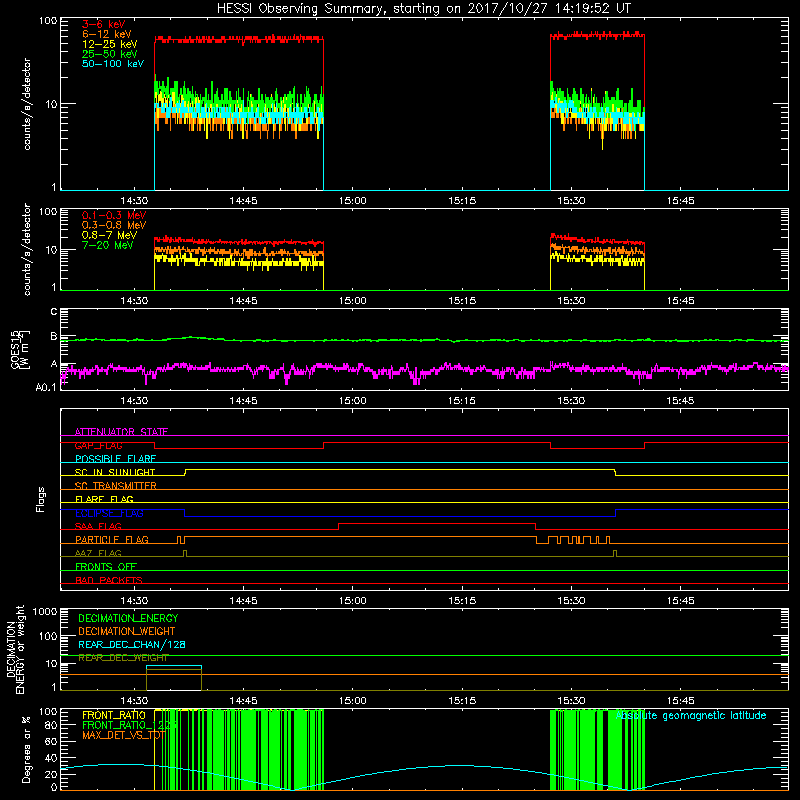Click the SC_TRANSMITTER flag label

[116, 486]
